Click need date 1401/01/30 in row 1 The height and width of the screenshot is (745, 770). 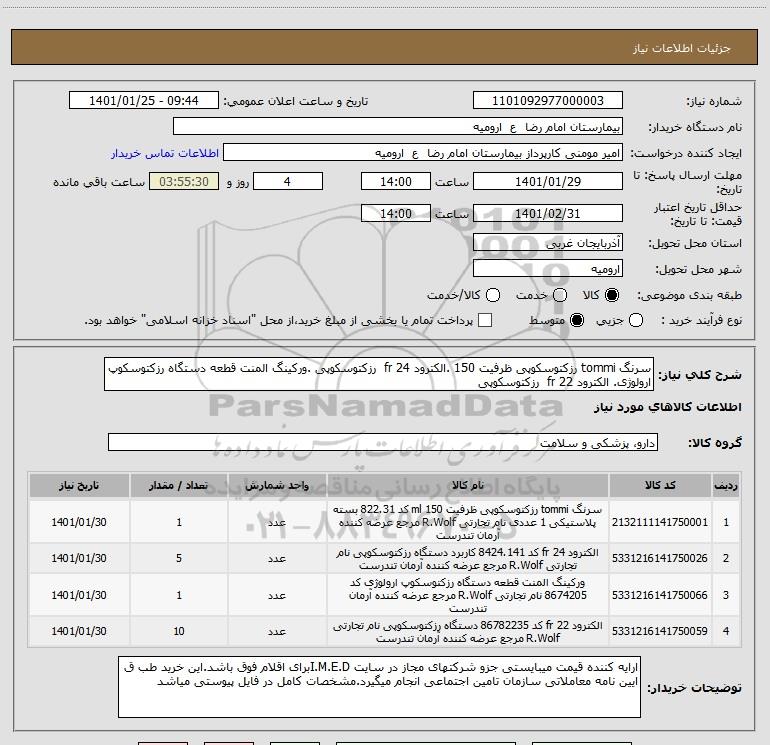pos(79,522)
